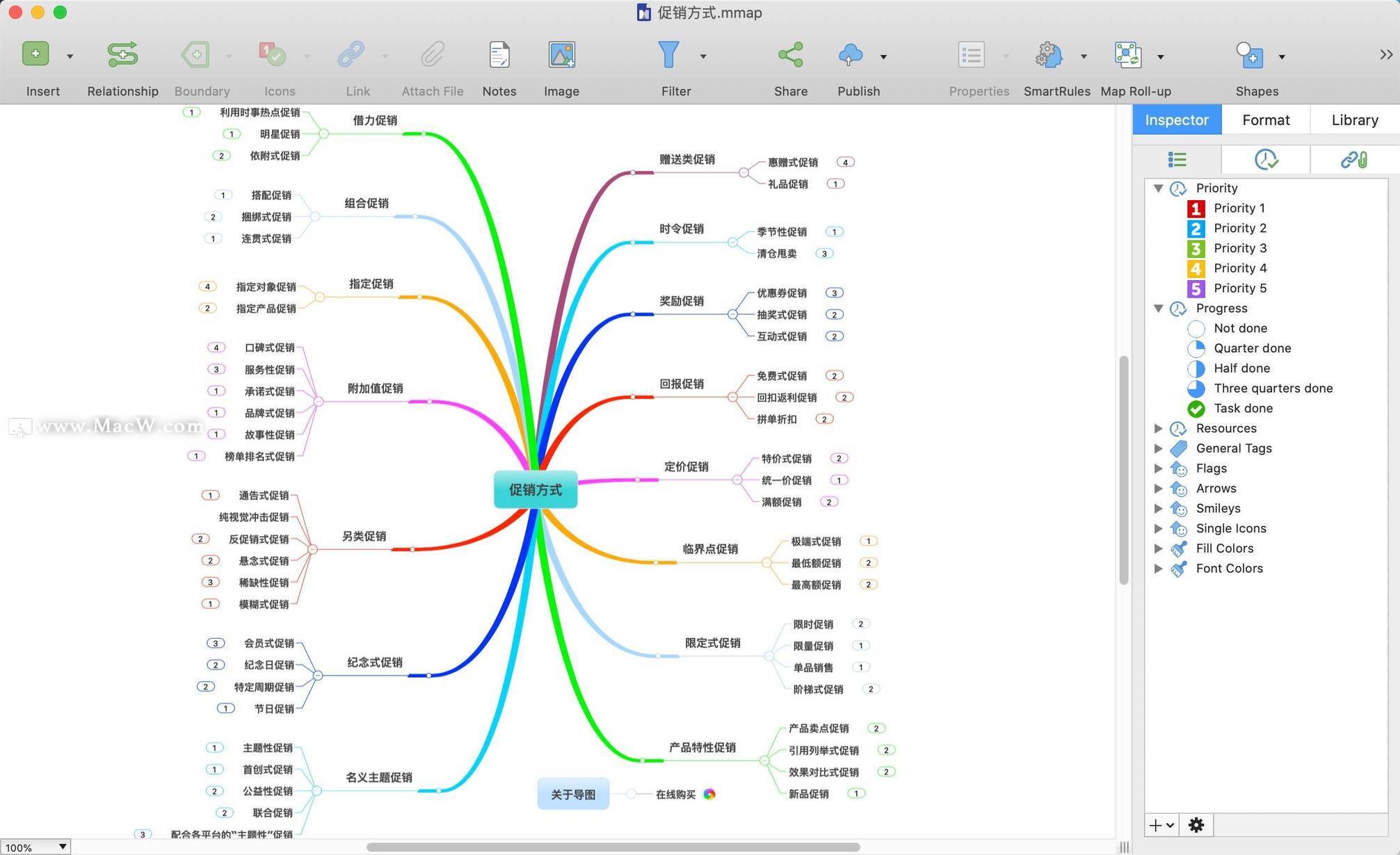Collapse the Priority marker group
The image size is (1400, 855).
1158,188
